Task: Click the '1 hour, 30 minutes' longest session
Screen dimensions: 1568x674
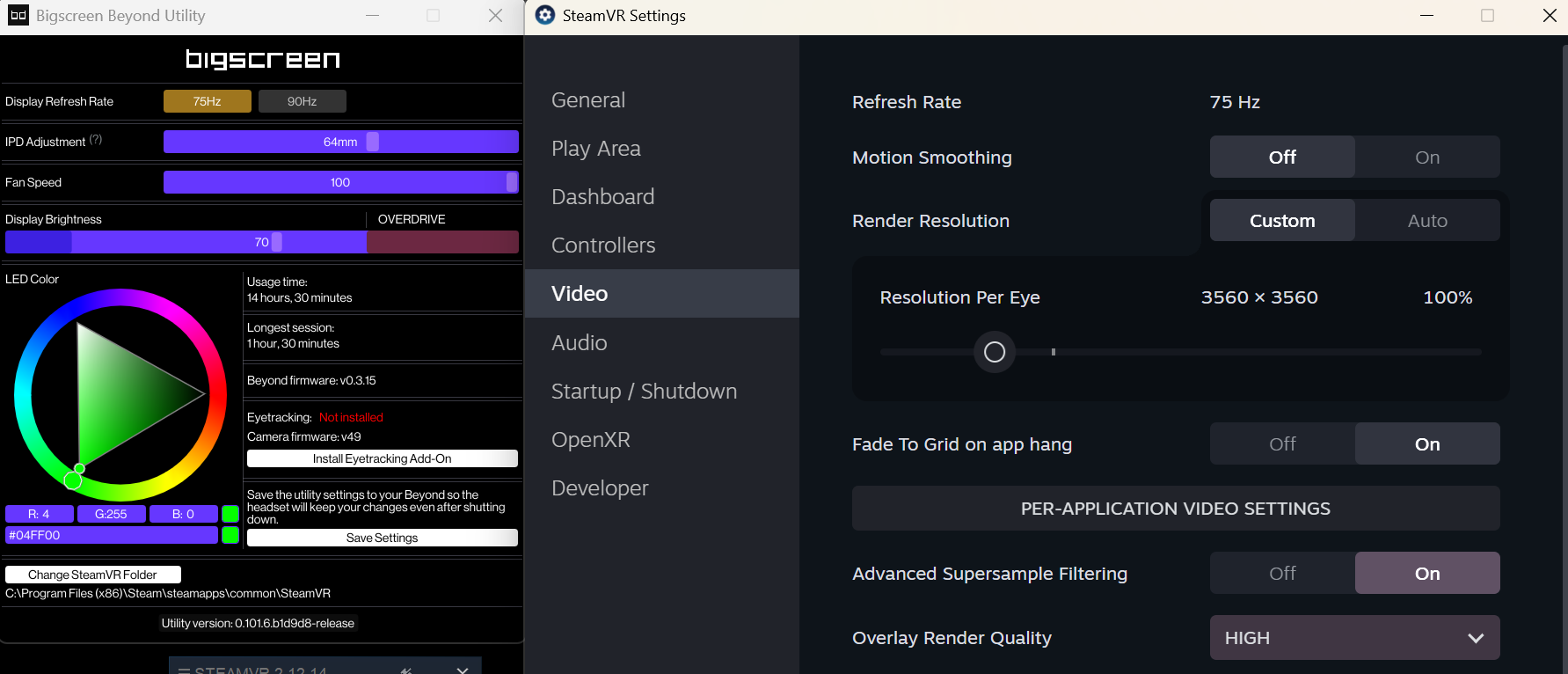Action: (293, 343)
